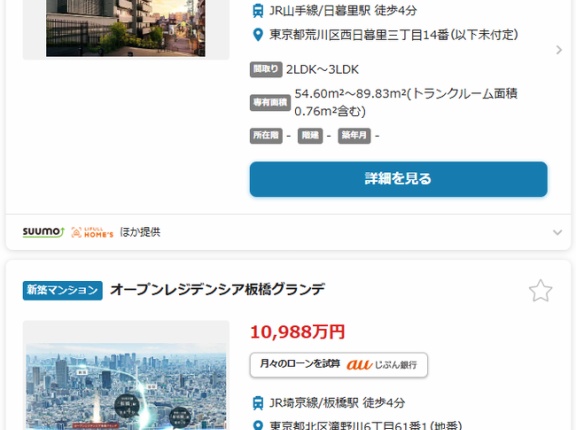Image resolution: width=576 pixels, height=430 pixels.
Task: Click the ほか提供 text
Action: pos(140,232)
